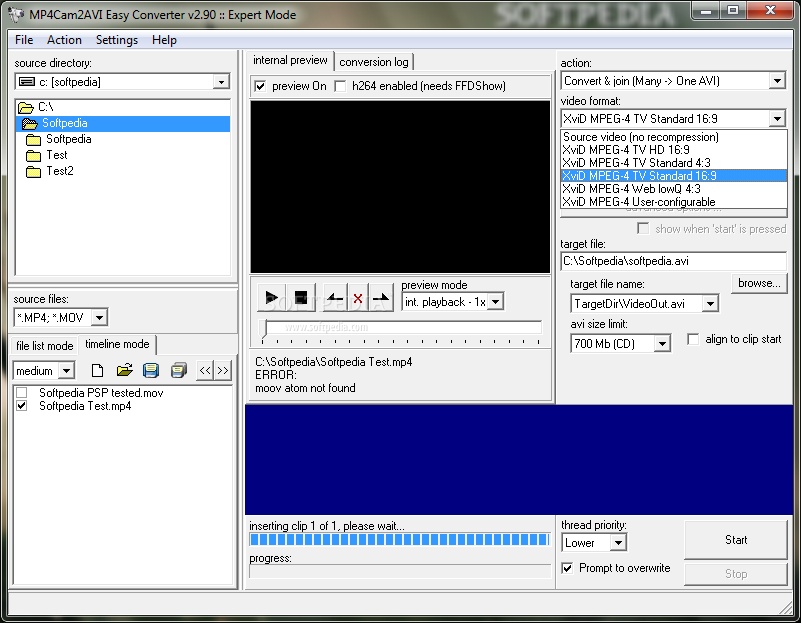This screenshot has width=801, height=623.
Task: Open the target file name dropdown
Action: pyautogui.click(x=710, y=304)
